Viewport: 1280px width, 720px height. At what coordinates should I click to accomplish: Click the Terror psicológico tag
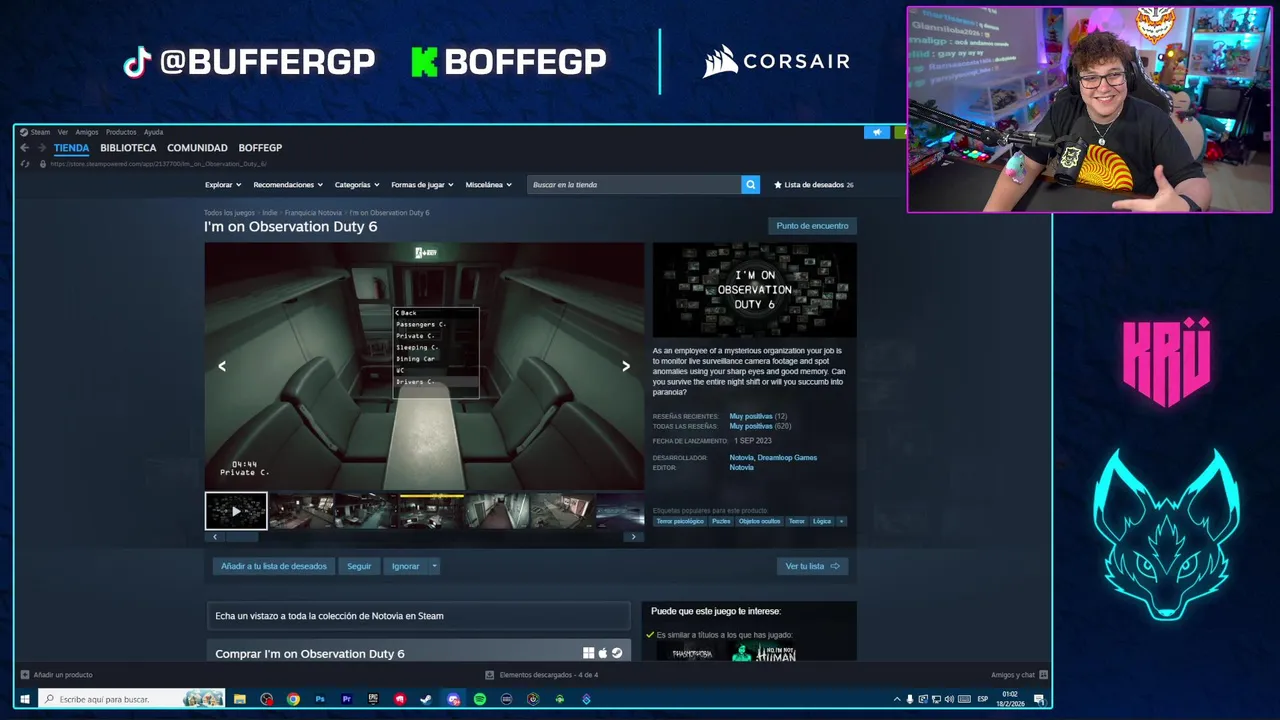click(x=680, y=521)
